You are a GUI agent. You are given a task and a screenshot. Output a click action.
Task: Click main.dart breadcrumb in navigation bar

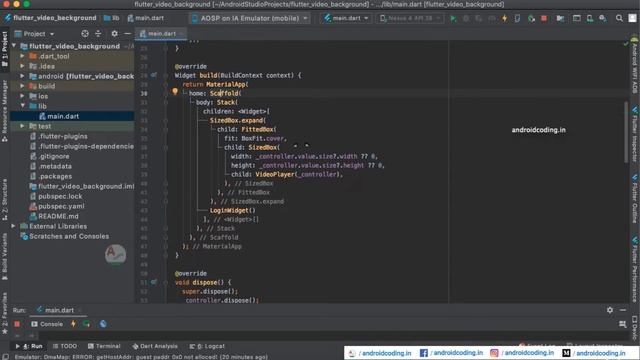146,18
